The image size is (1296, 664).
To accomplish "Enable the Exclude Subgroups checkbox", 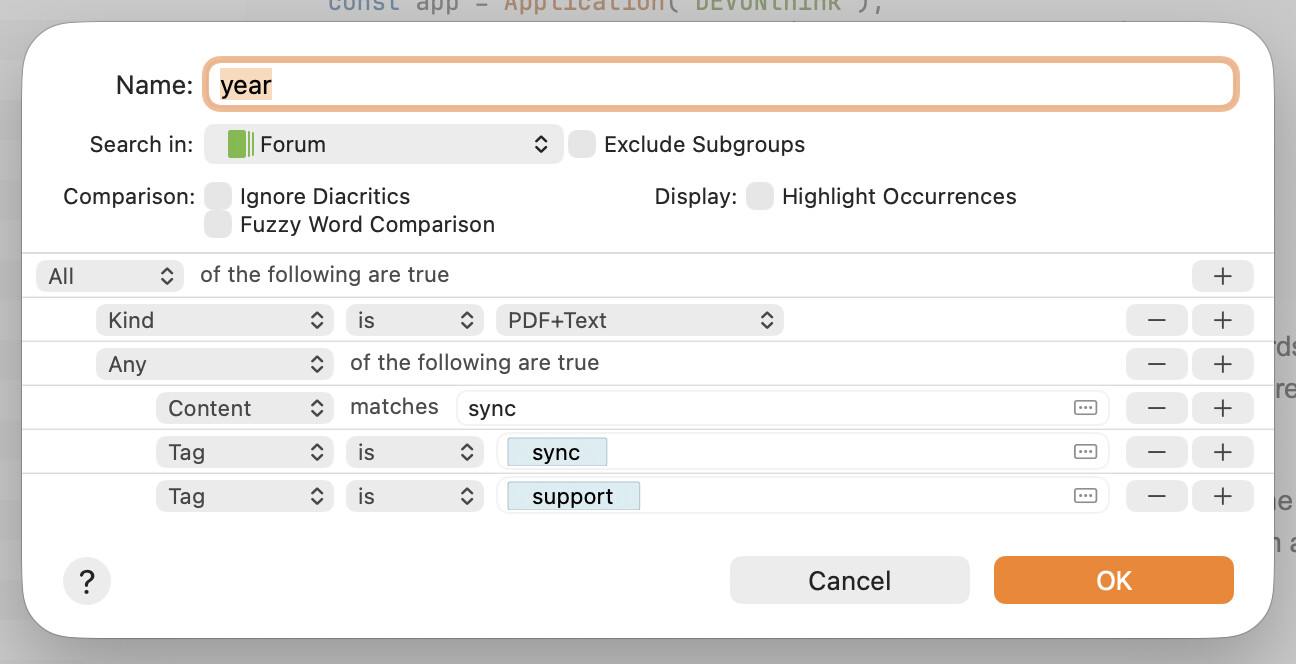I will click(582, 144).
